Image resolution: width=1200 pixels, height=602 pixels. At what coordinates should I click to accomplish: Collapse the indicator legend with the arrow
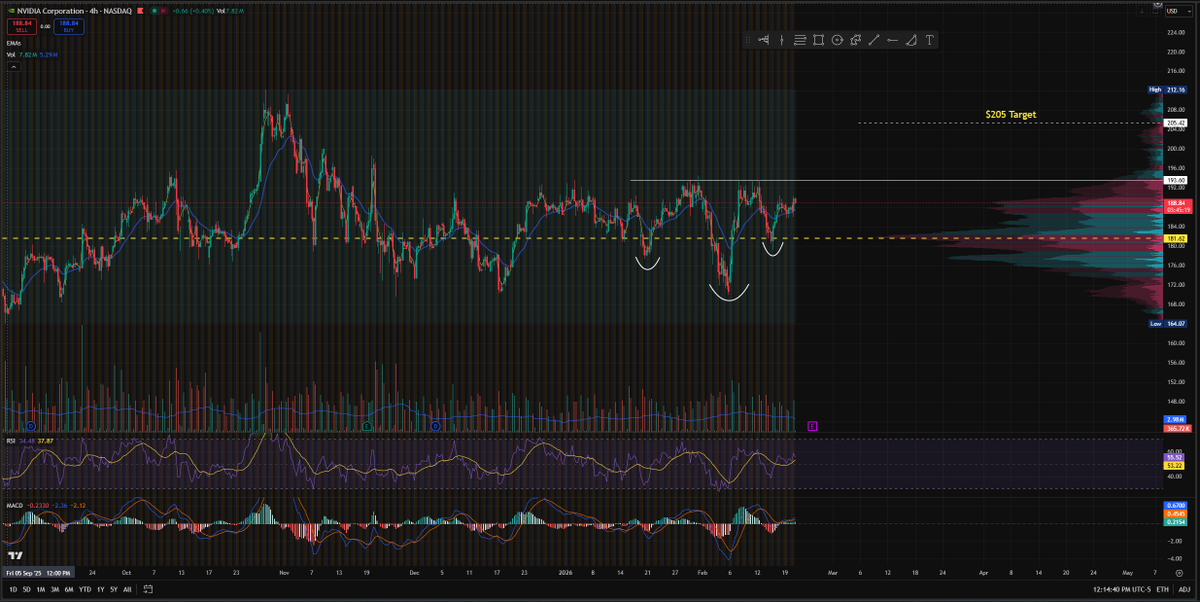point(14,69)
